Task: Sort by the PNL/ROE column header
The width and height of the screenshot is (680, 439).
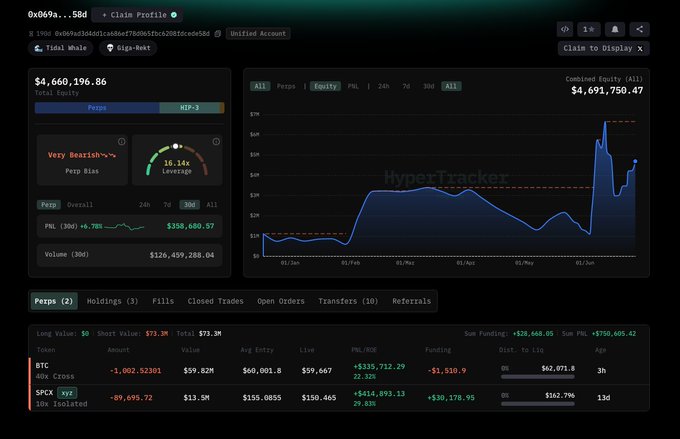Action: (x=364, y=350)
